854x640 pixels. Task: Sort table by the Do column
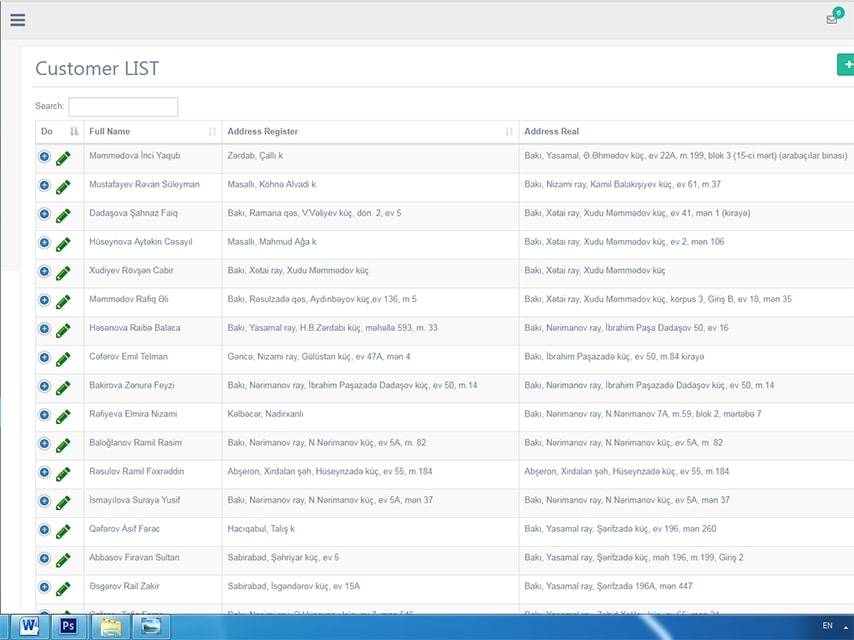[59, 132]
